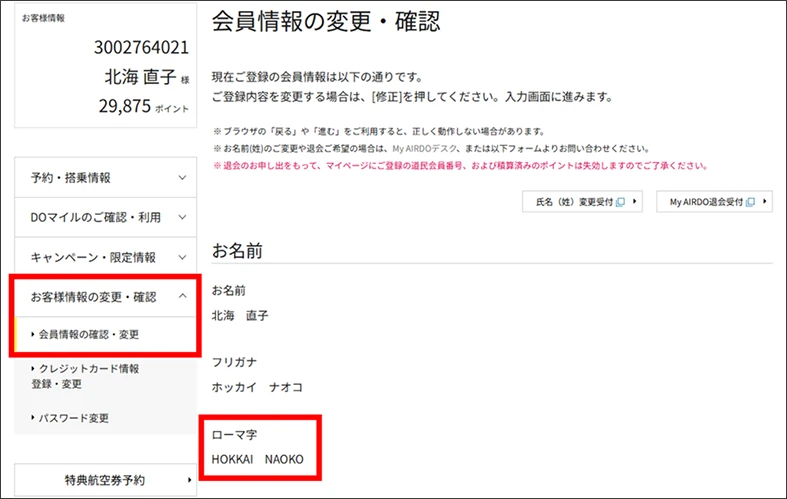Select the キャンペーン・限定情報 menu label

(x=92, y=257)
